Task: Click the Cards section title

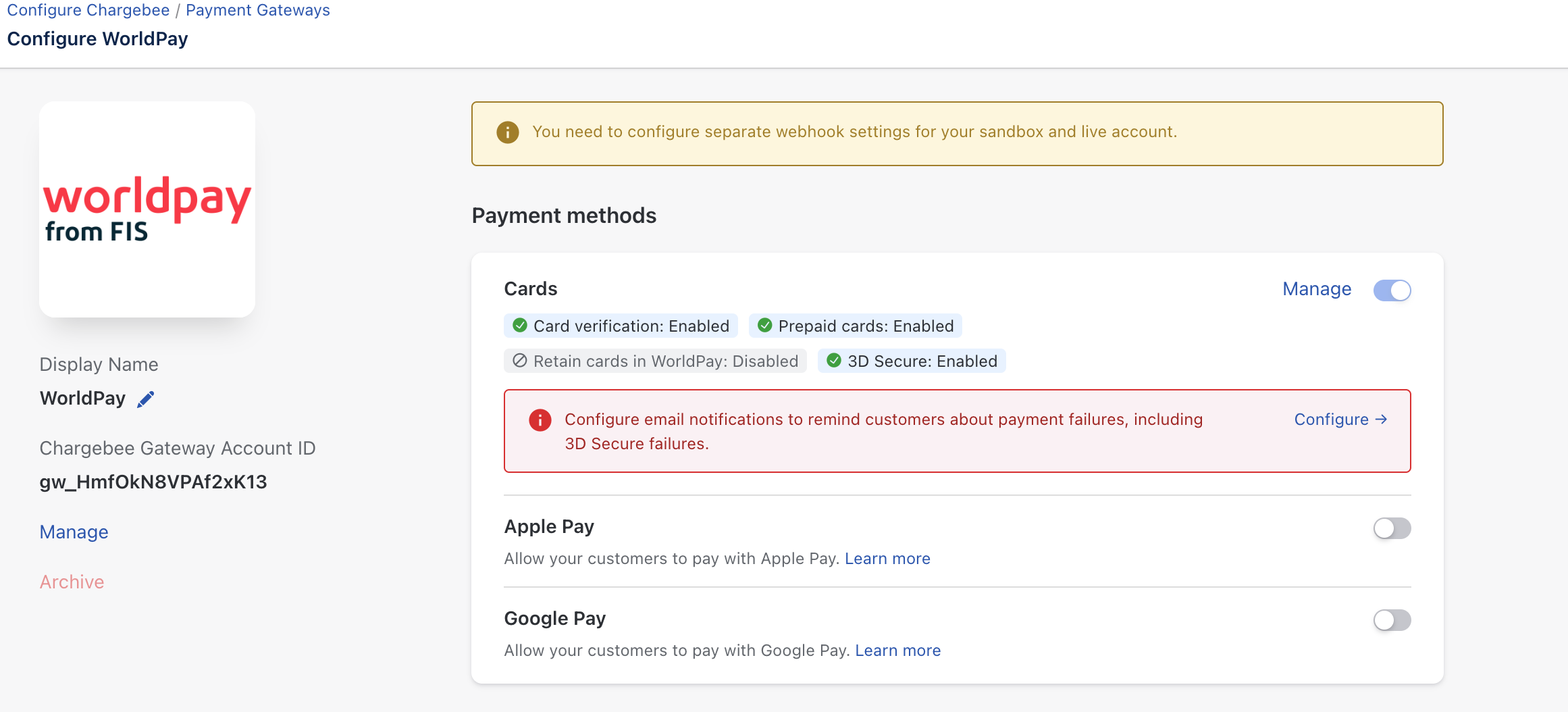Action: pos(531,289)
